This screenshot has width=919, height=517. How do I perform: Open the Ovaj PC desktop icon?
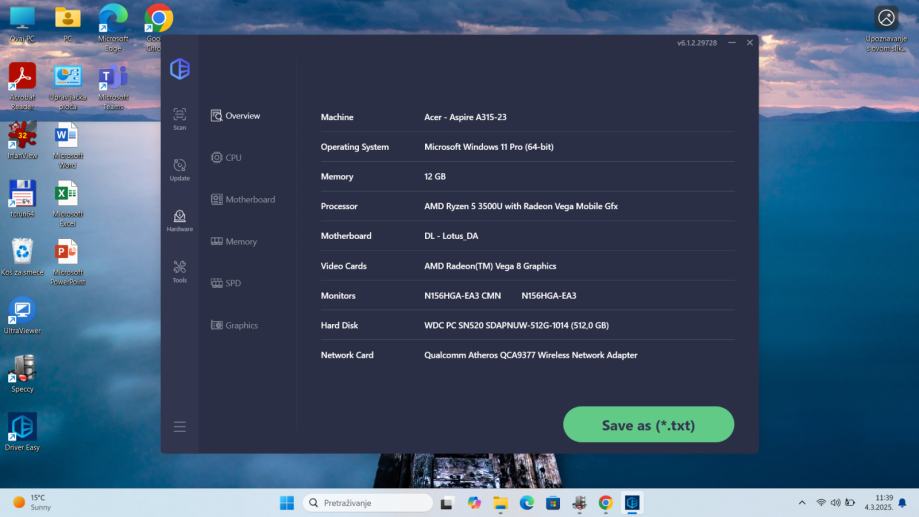pos(22,25)
